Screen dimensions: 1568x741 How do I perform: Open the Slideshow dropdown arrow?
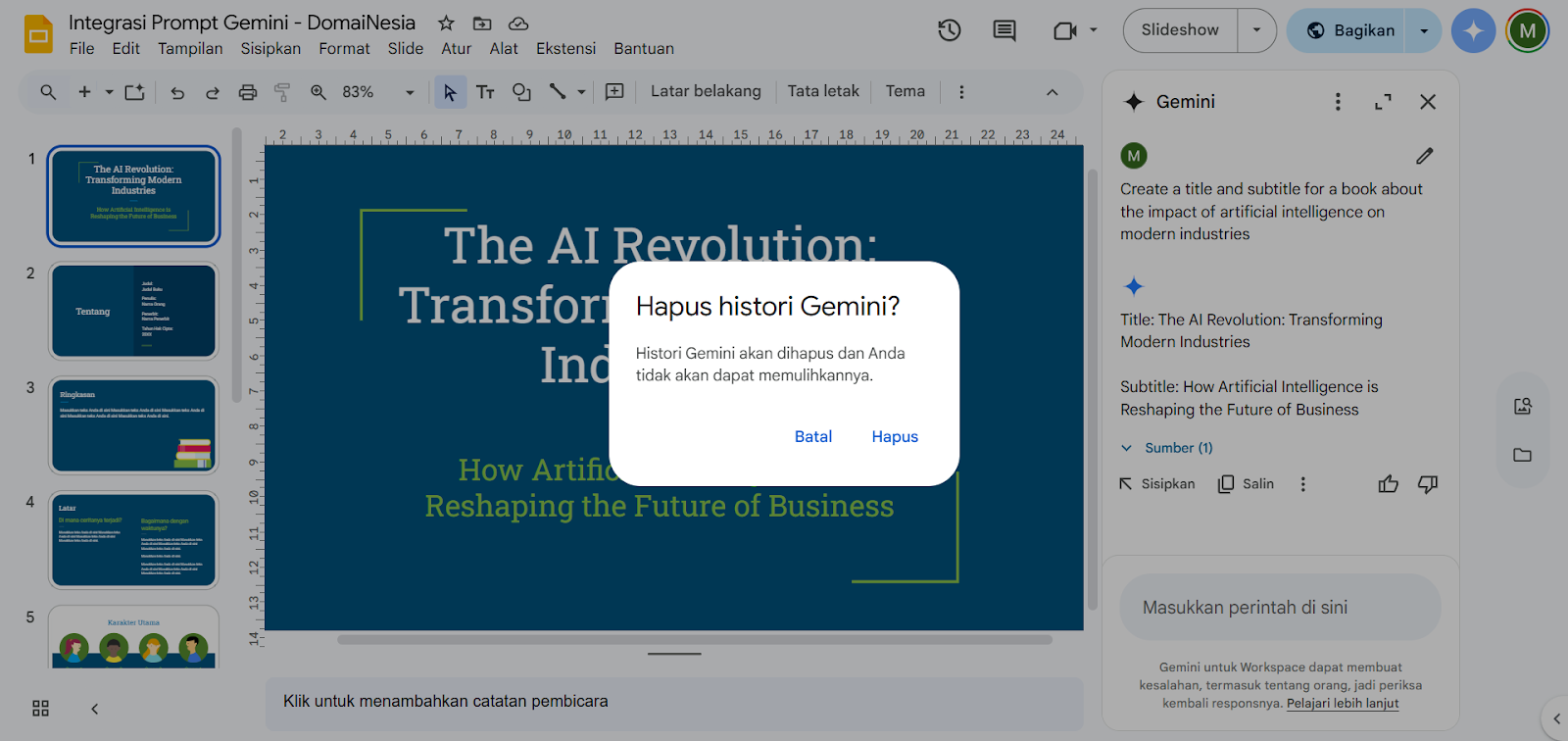[1256, 30]
